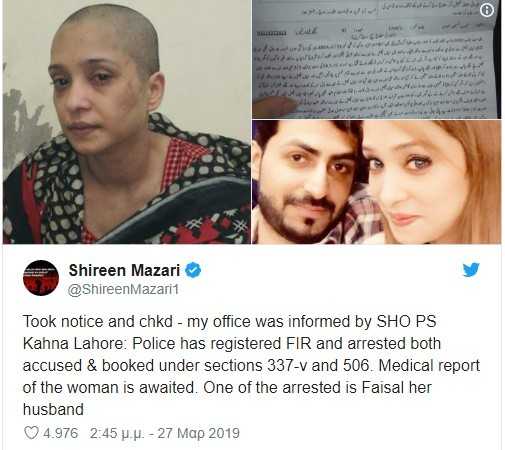This screenshot has width=505, height=450.
Task: Open the handwritten Urdu document photo
Action: [376, 59]
